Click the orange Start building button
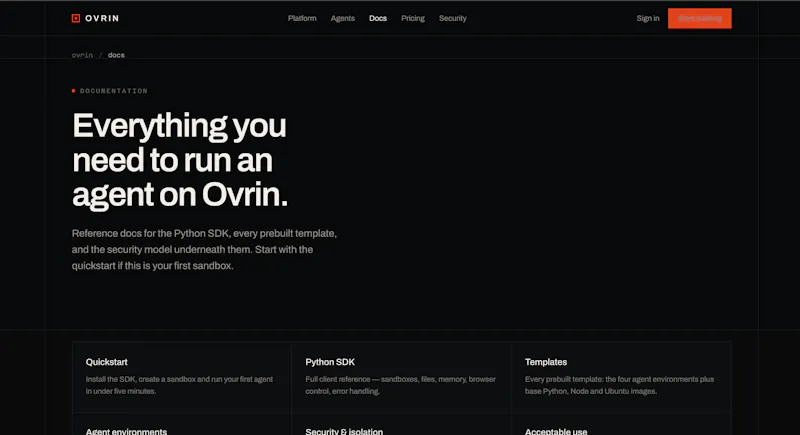 coord(699,18)
